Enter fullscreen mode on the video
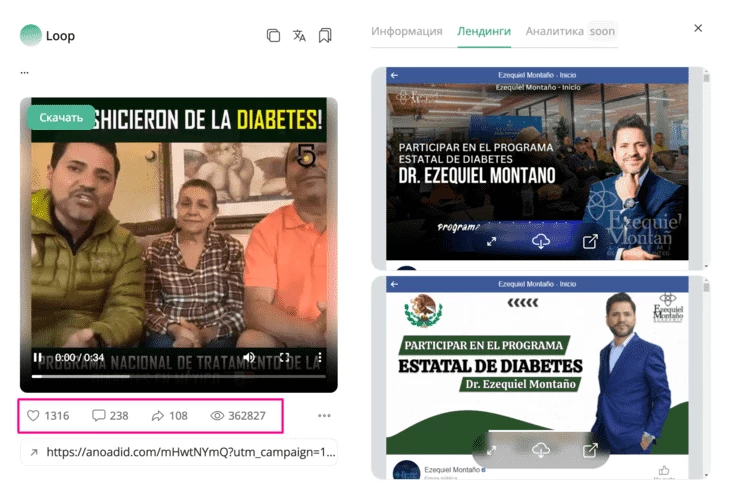Image resolution: width=730 pixels, height=502 pixels. click(284, 357)
